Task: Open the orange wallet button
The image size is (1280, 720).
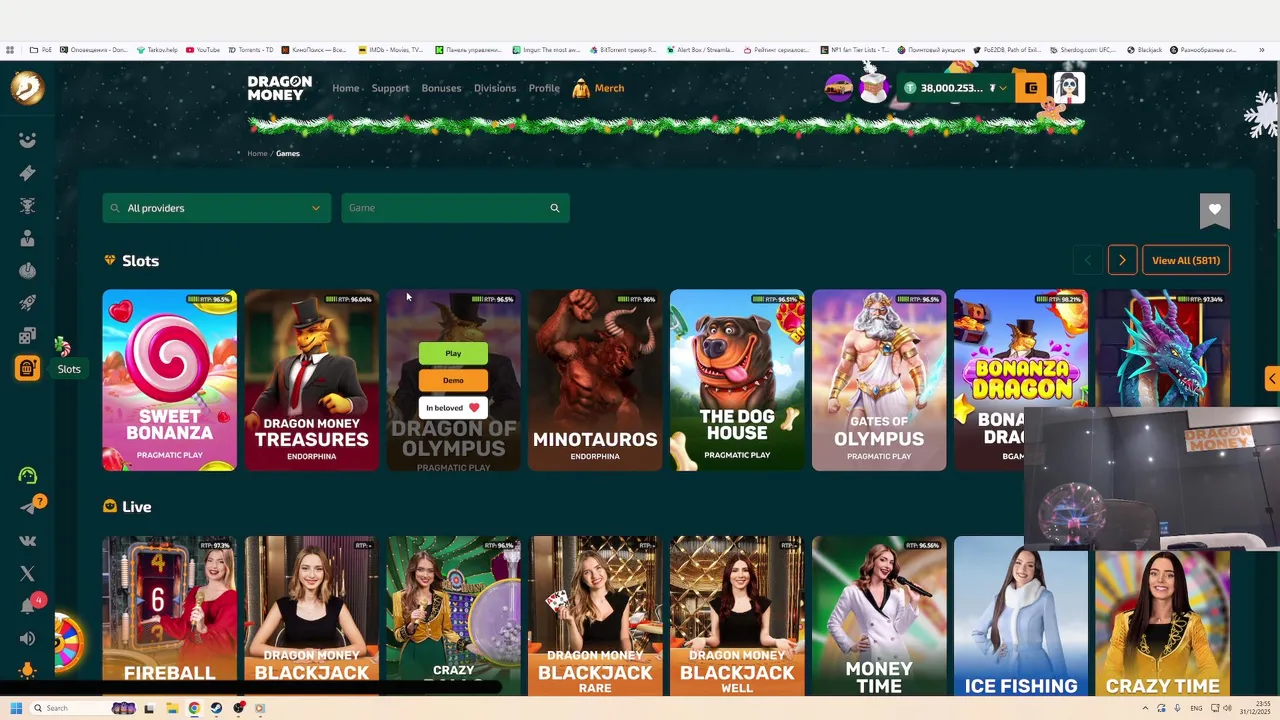Action: tap(1031, 88)
